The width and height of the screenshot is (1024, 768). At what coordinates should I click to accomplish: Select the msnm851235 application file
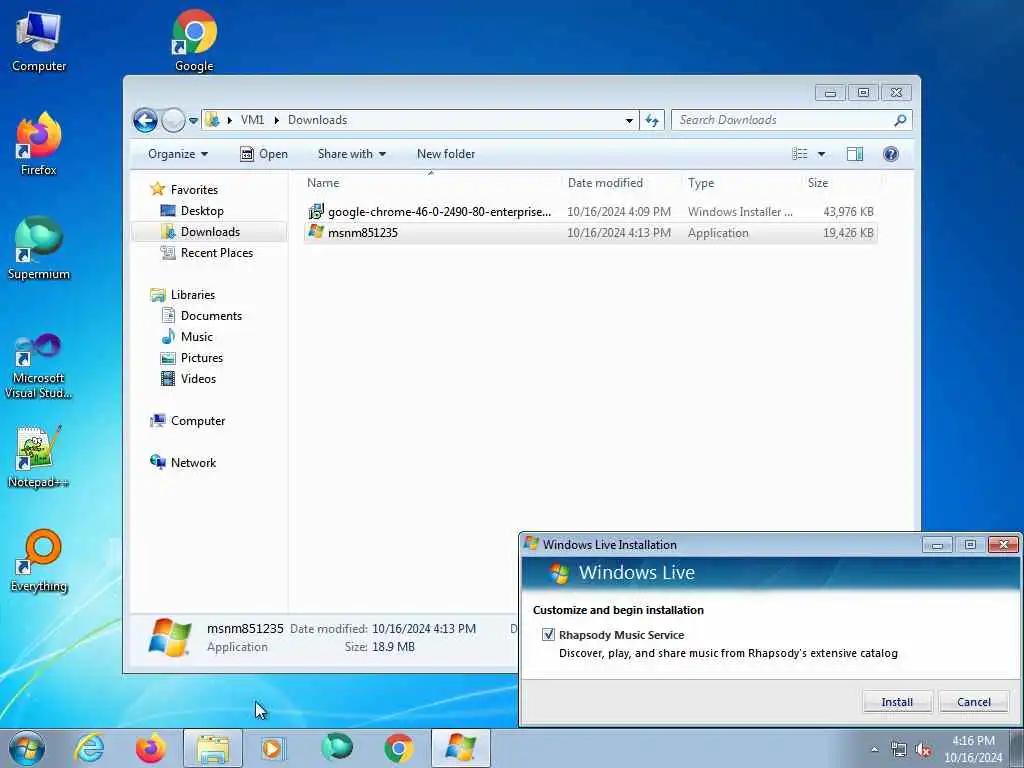590,232
